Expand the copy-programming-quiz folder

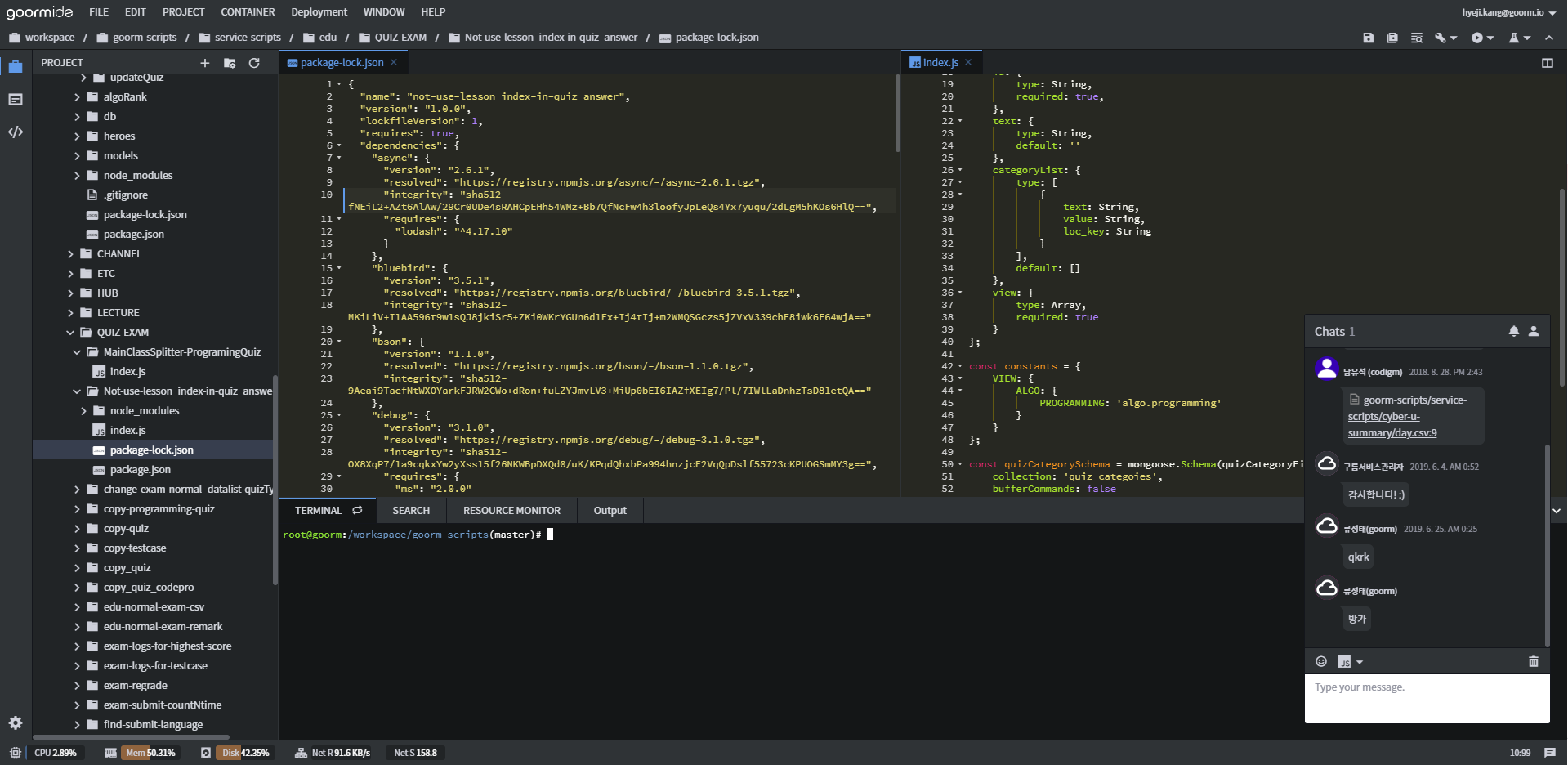tap(78, 508)
